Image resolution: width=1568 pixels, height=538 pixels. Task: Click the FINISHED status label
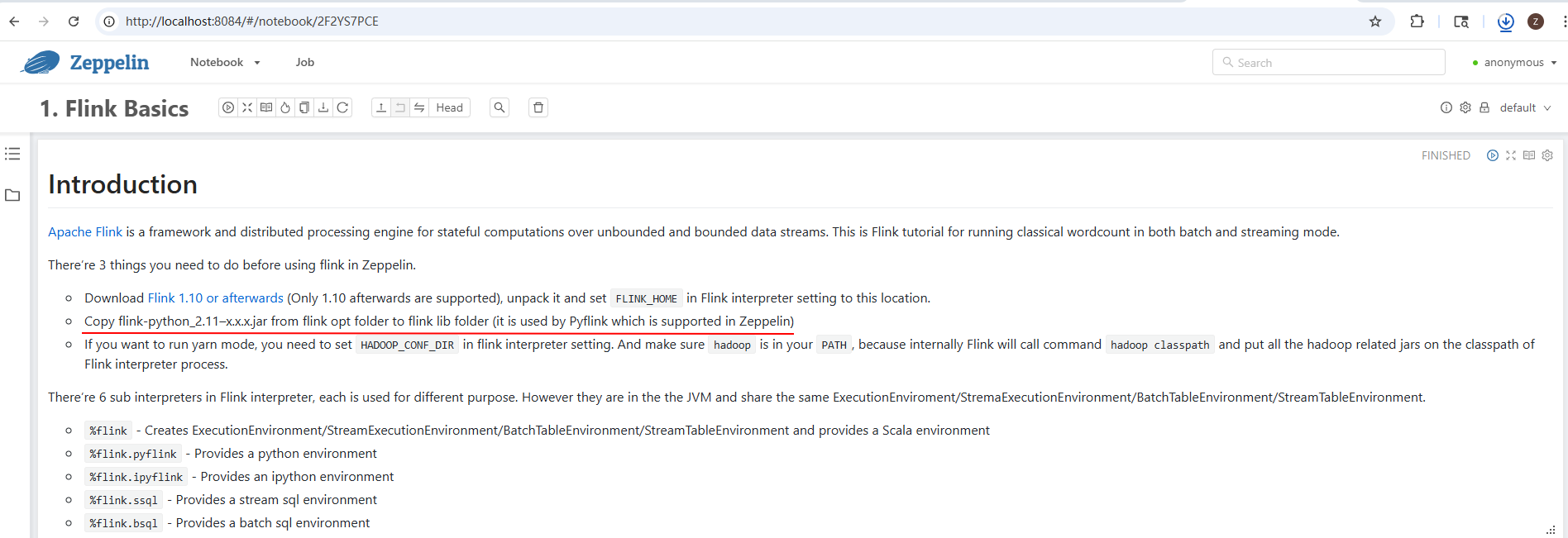[1446, 155]
